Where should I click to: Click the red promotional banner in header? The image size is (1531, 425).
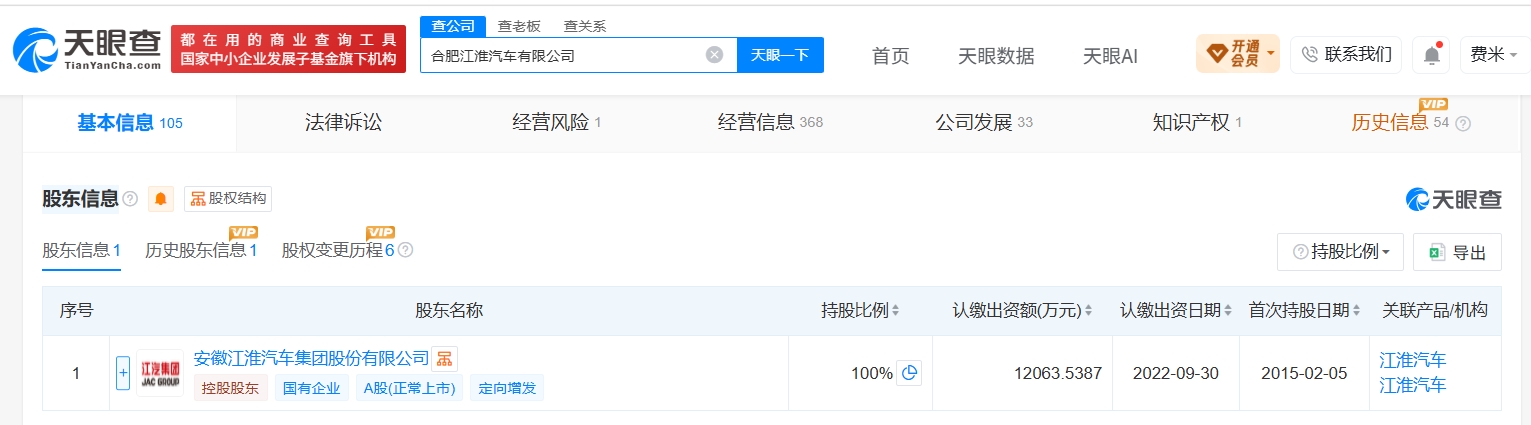coord(289,49)
